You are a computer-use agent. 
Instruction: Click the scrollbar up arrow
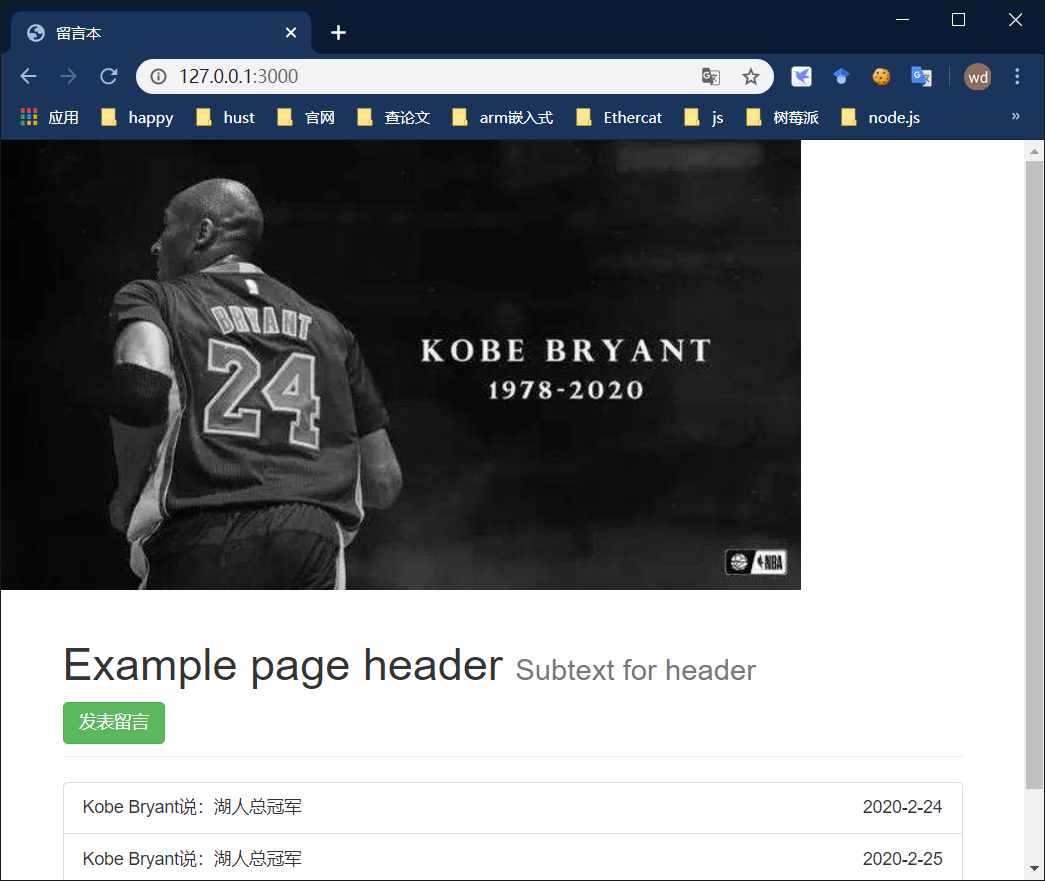(x=1034, y=151)
